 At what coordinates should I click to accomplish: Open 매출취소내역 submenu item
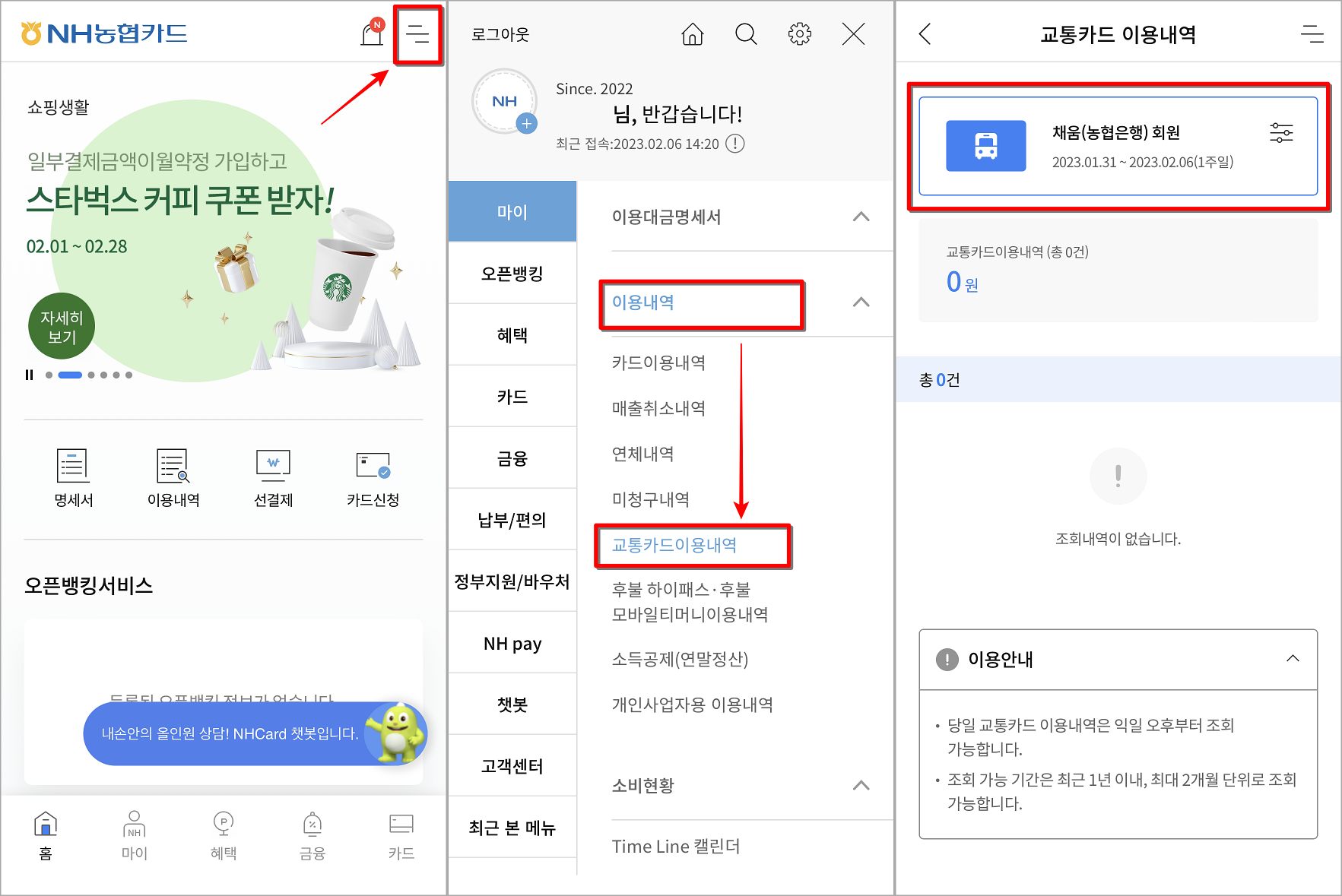[x=658, y=408]
